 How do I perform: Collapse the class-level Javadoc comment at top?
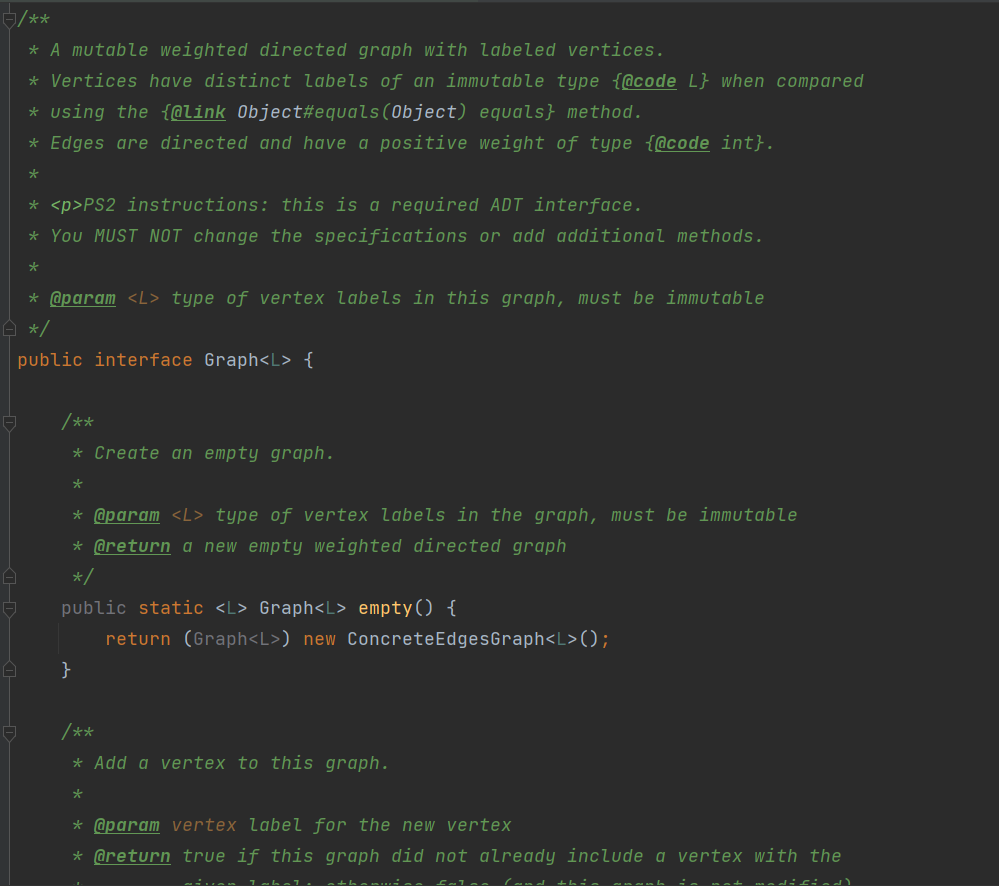coord(10,20)
